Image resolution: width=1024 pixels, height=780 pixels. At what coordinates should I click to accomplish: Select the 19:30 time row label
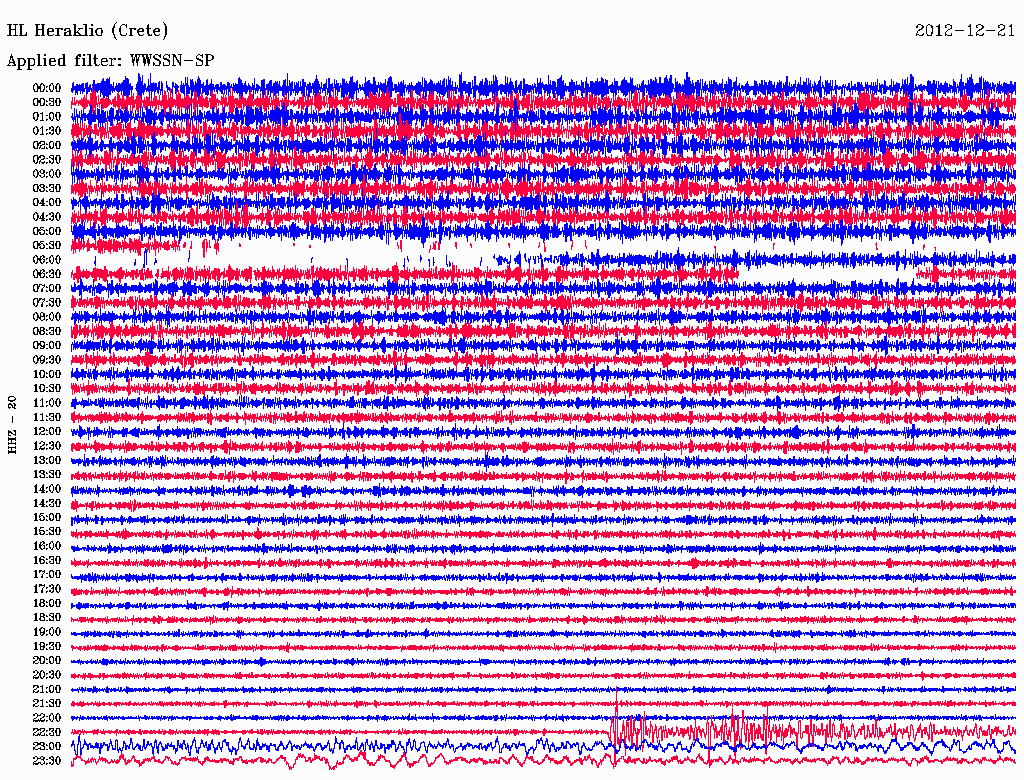pos(47,647)
